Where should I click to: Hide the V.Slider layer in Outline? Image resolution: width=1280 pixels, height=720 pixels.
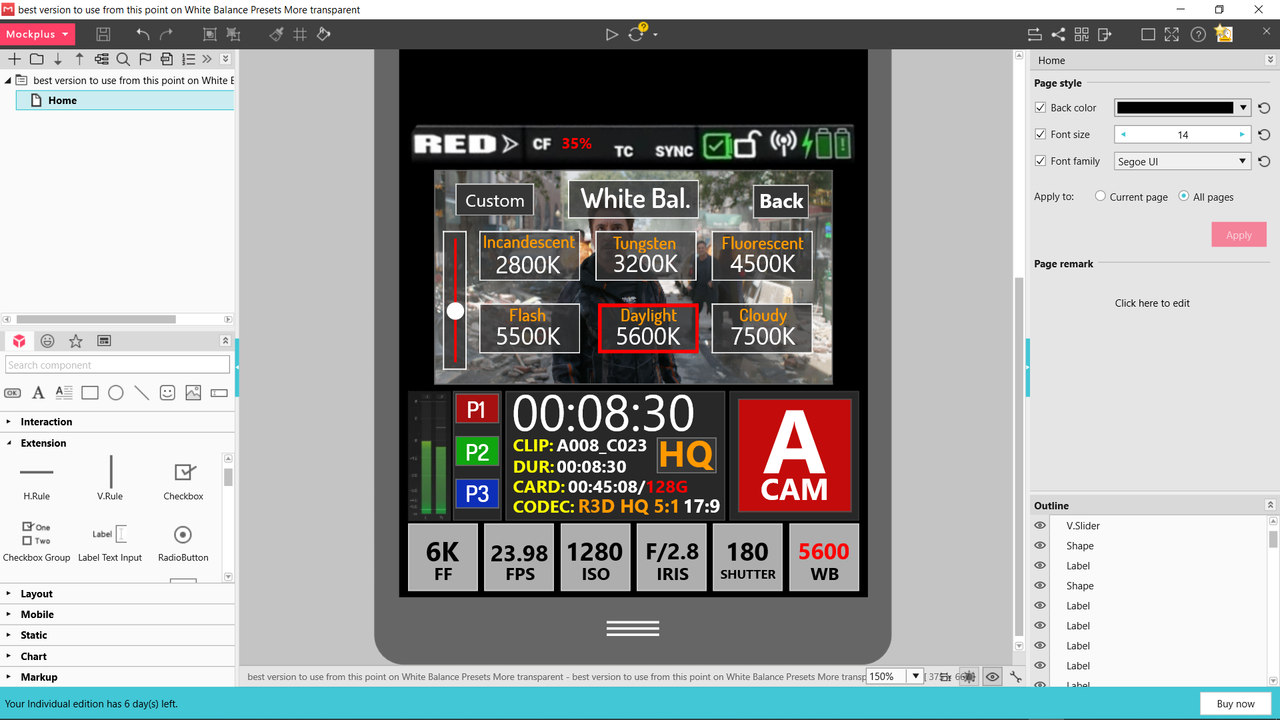[x=1040, y=526]
